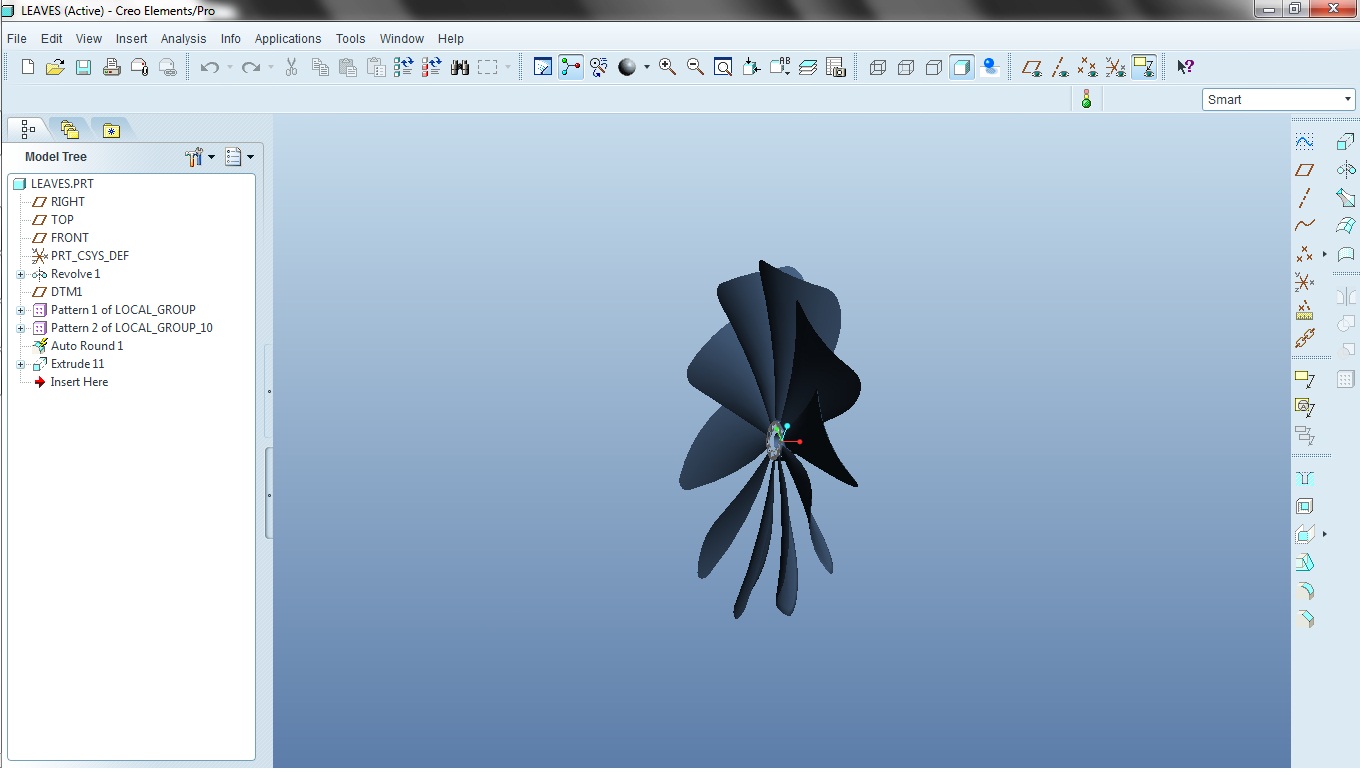Switch to Hidden Line display style
This screenshot has width=1360, height=772.
906,67
